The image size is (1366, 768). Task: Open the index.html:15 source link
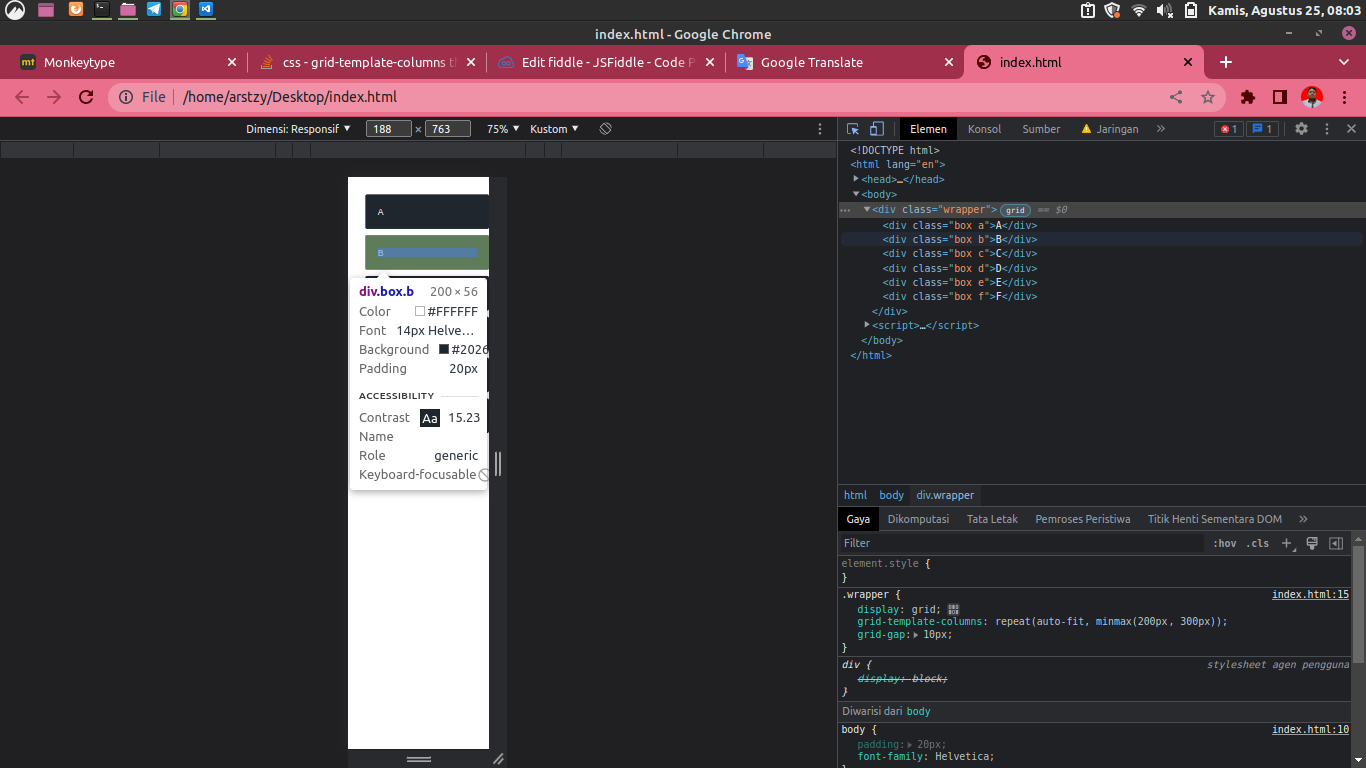[x=1310, y=594]
